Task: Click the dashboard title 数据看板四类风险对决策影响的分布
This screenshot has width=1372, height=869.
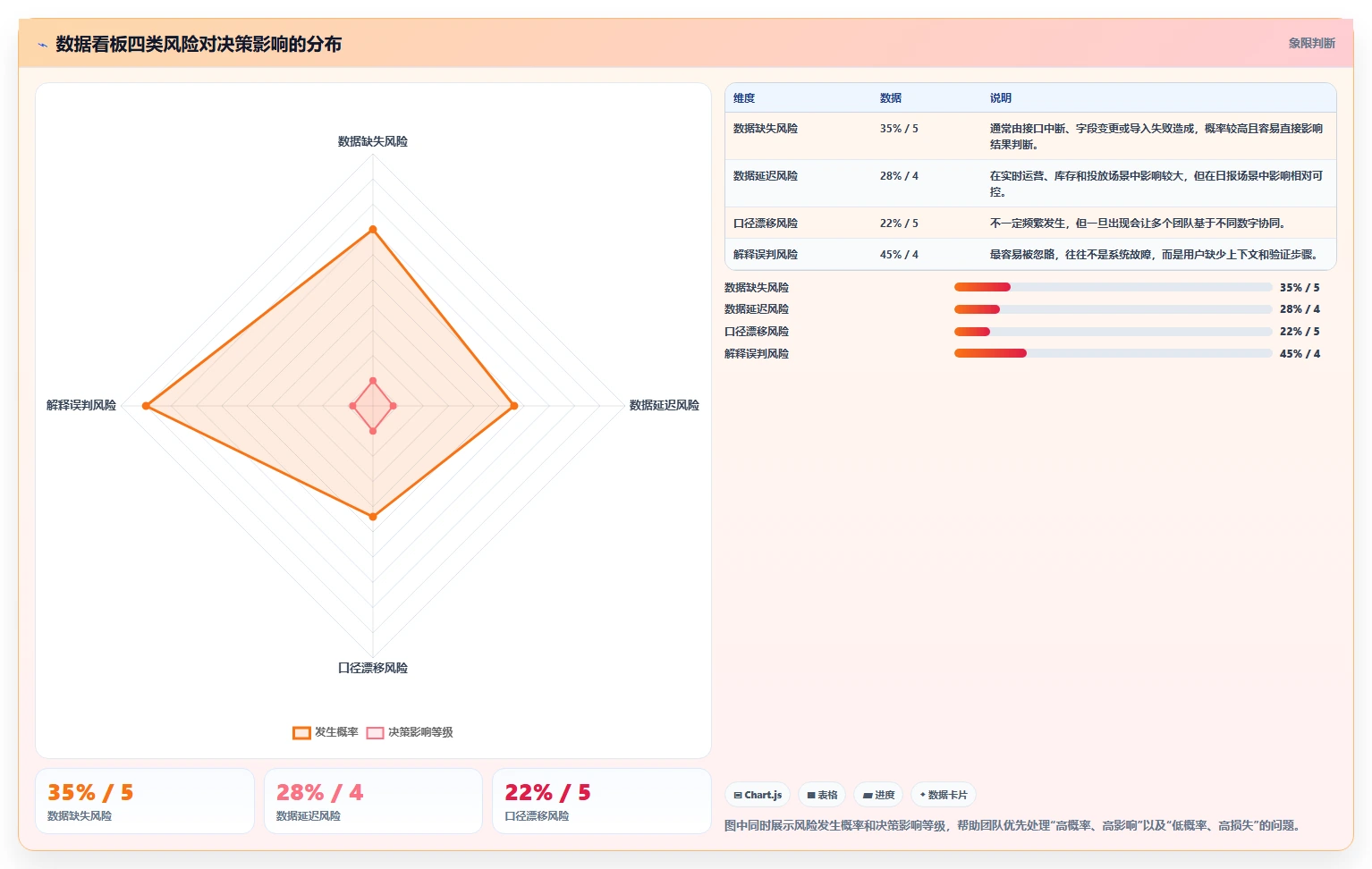Action: [199, 44]
